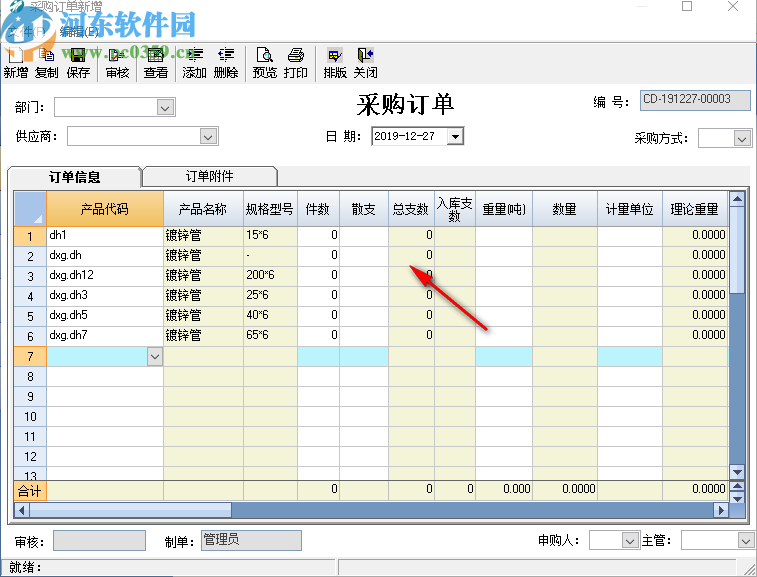This screenshot has height=577, width=757.
Task: Select row header number 10
Action: coord(30,417)
